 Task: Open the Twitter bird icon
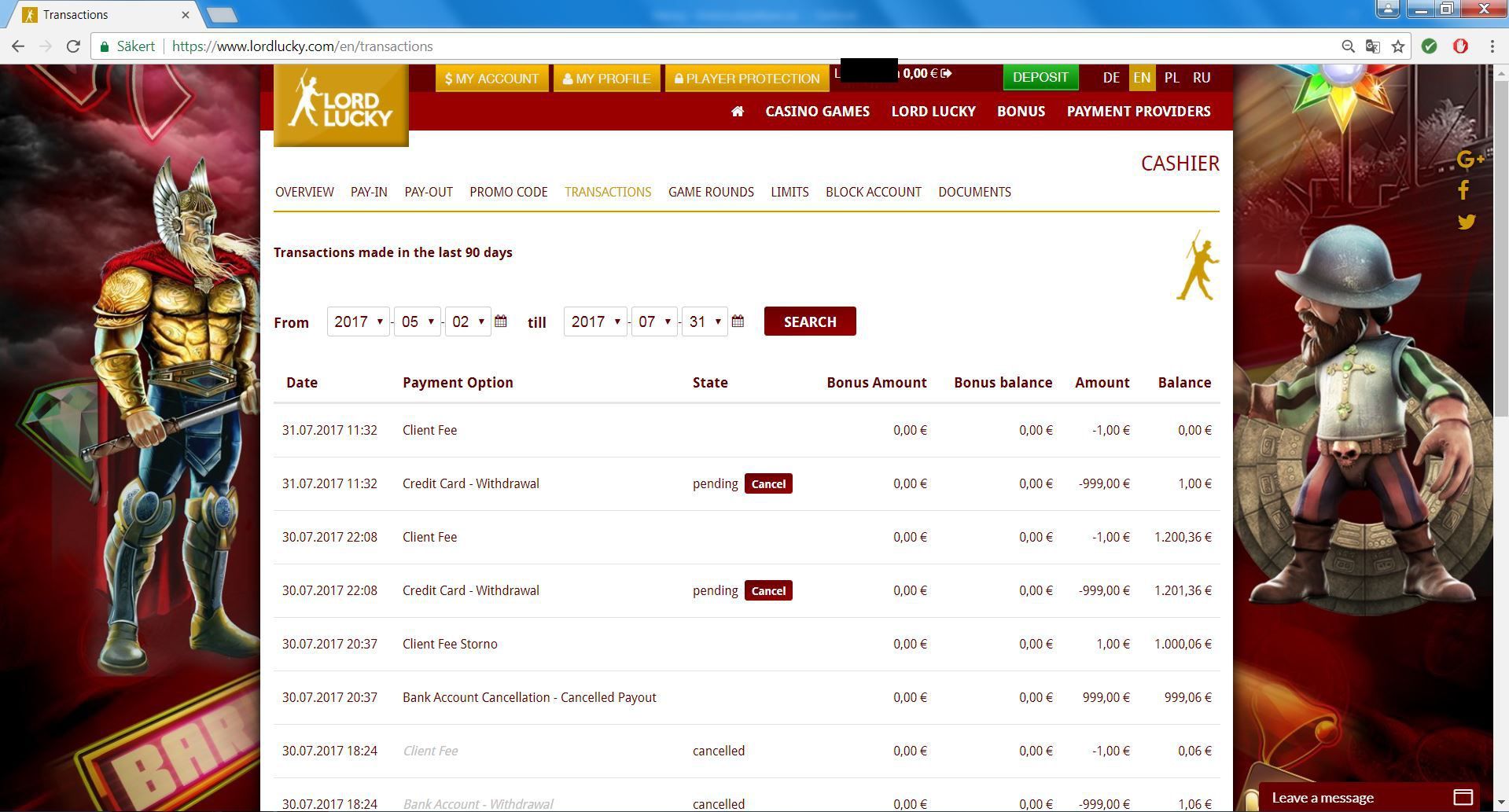coord(1467,222)
